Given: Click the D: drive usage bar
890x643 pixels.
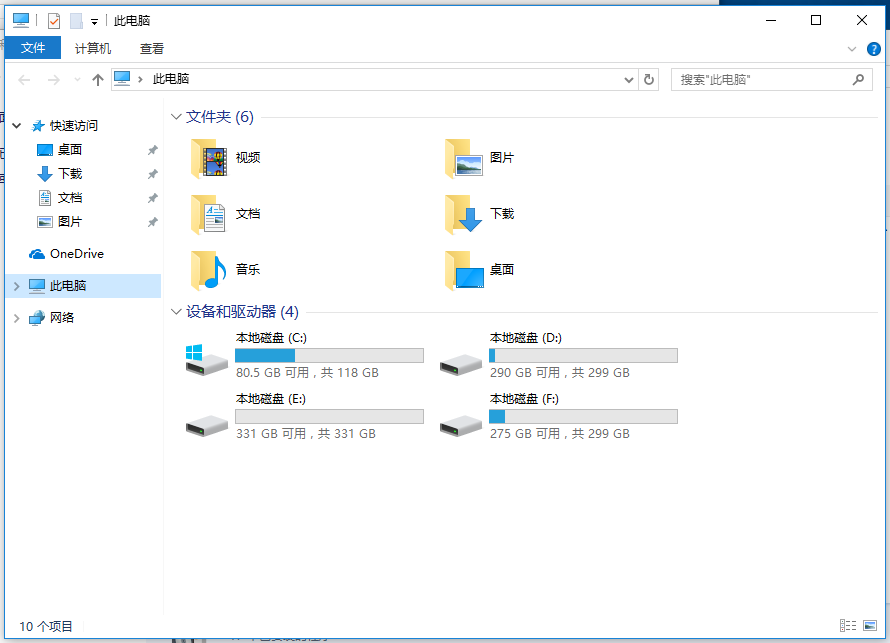Looking at the screenshot, I should [x=583, y=355].
